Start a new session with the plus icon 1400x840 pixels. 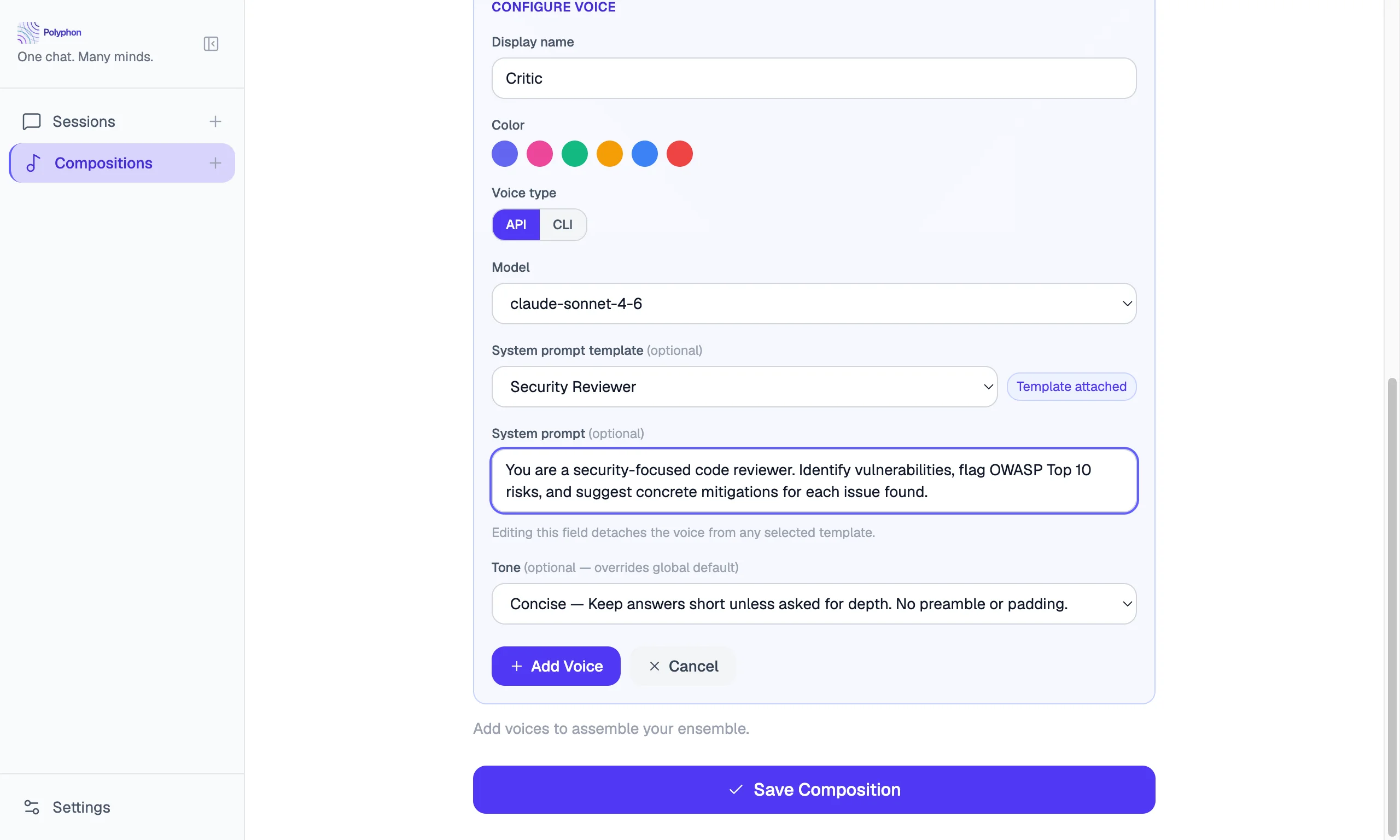[x=215, y=120]
